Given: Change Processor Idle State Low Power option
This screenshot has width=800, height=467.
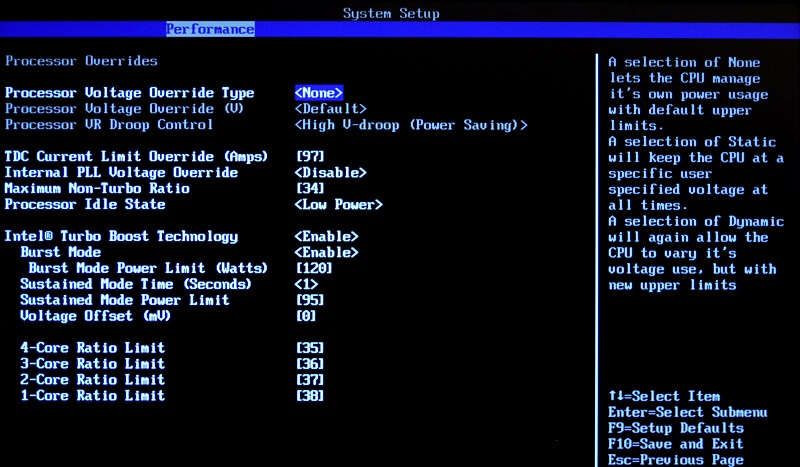Looking at the screenshot, I should click(x=338, y=205).
